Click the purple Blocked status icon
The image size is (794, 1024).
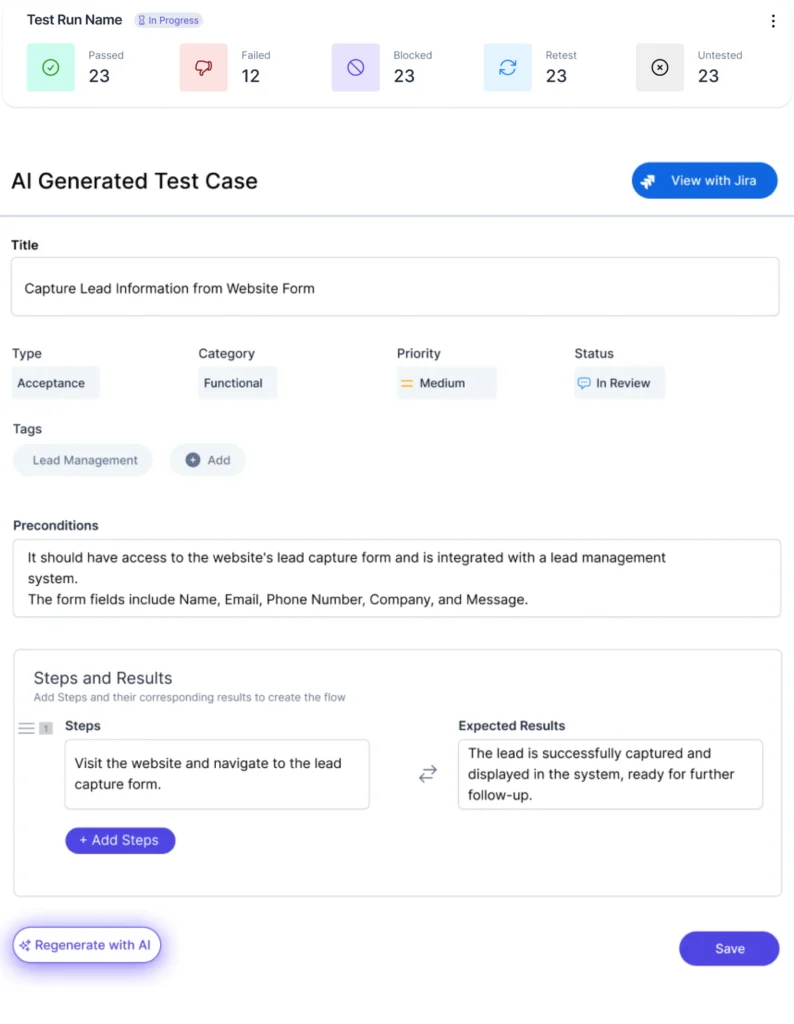(355, 68)
